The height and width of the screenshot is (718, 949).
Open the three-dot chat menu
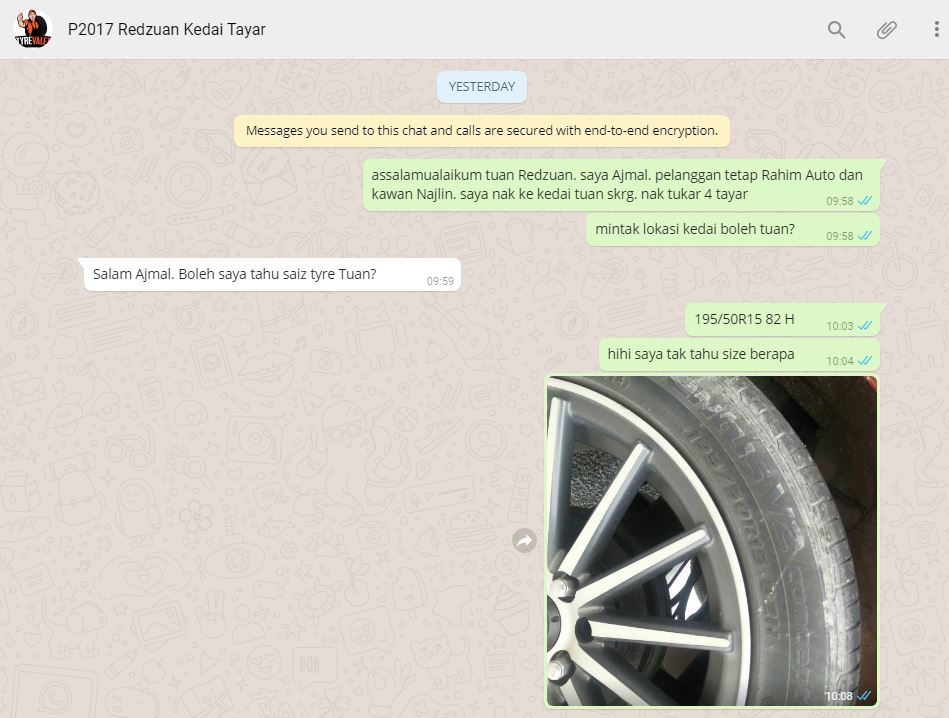click(x=936, y=29)
